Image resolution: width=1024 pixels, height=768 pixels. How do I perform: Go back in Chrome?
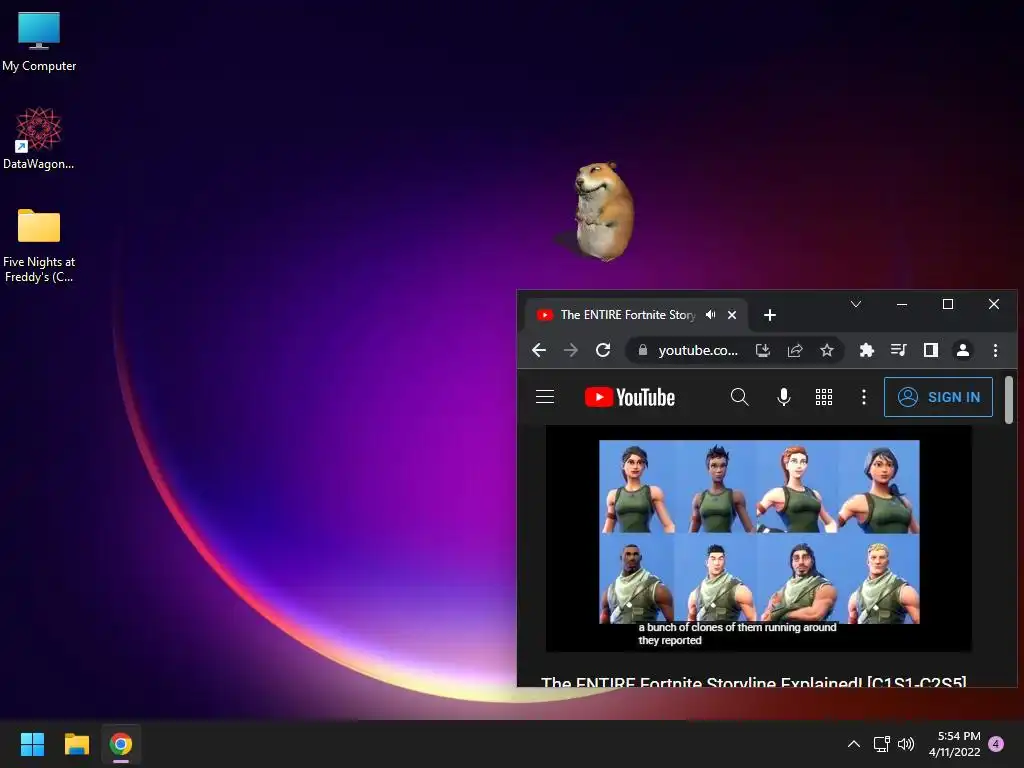(x=539, y=350)
